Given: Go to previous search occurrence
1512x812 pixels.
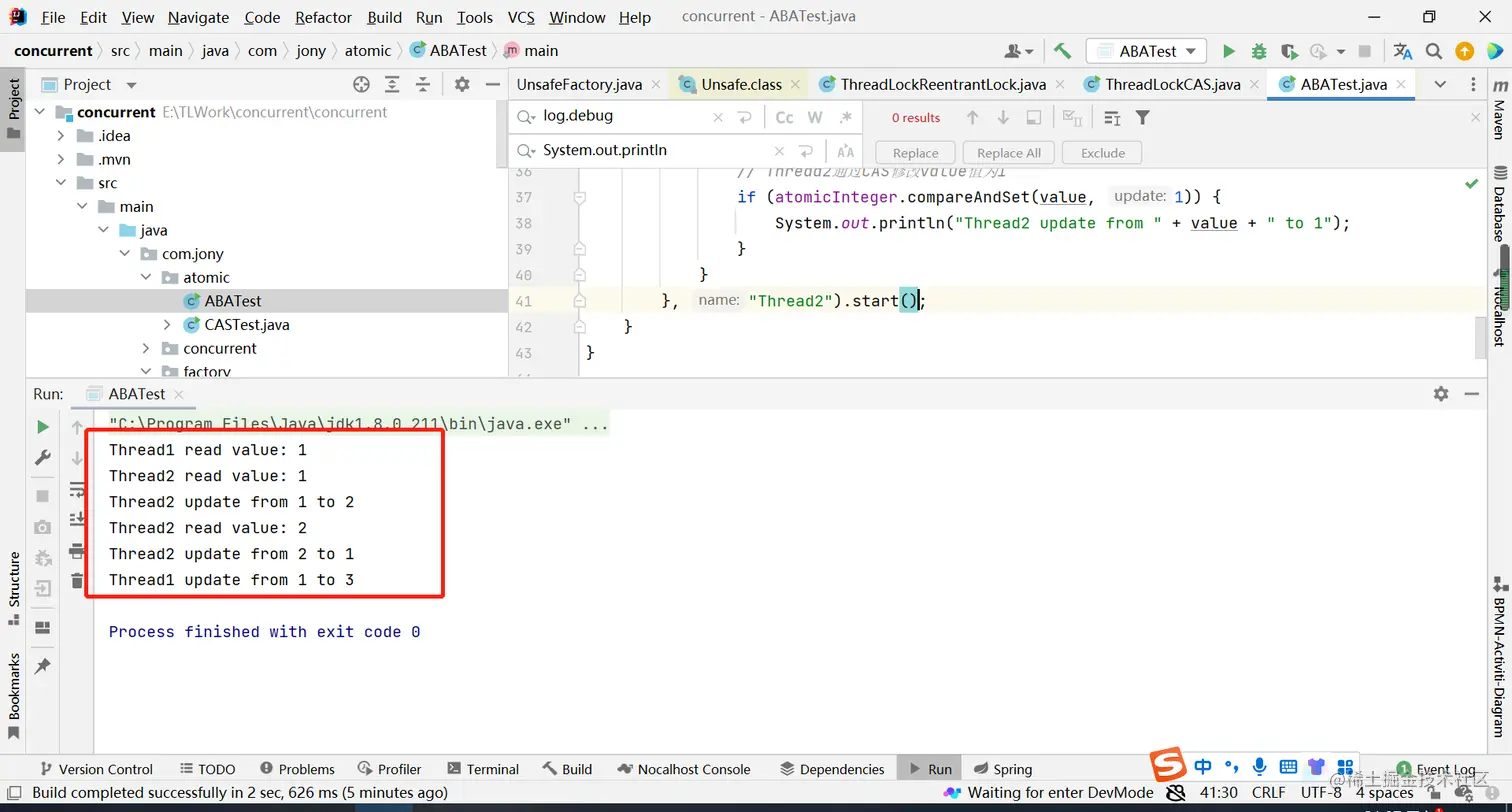Looking at the screenshot, I should 972,118.
